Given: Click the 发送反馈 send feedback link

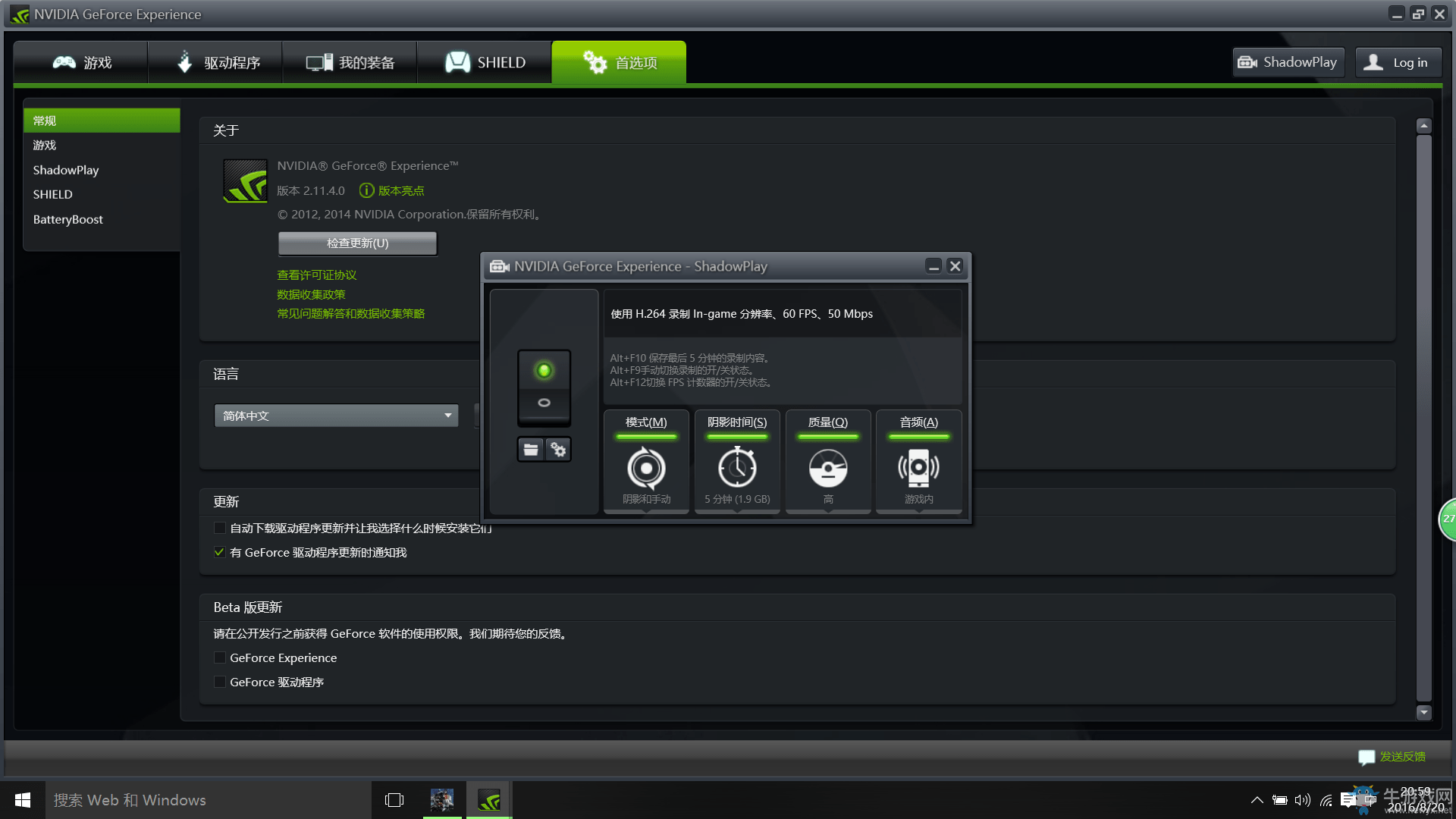Looking at the screenshot, I should (1402, 757).
